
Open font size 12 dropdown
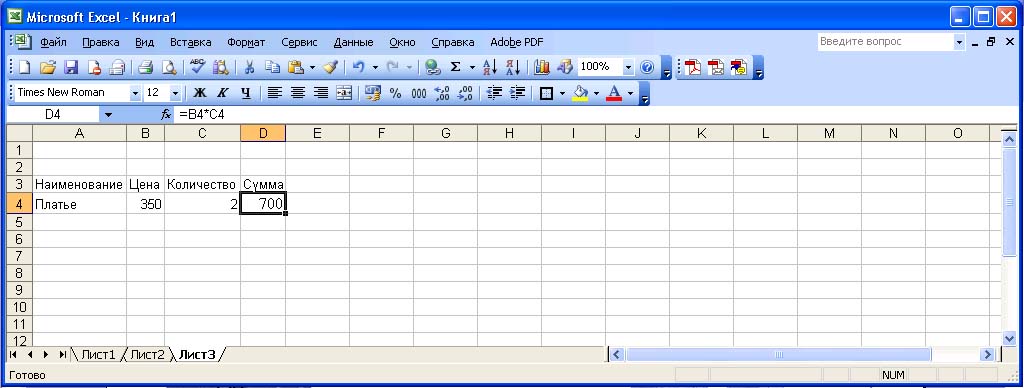(x=174, y=93)
